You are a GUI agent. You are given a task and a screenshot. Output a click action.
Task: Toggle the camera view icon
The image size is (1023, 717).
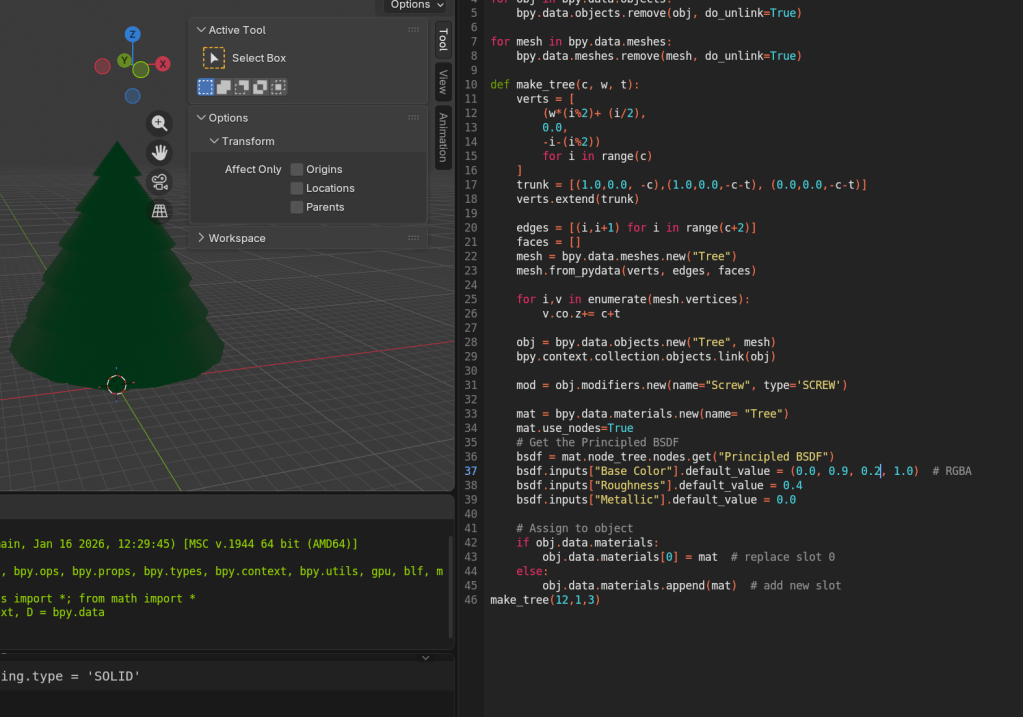point(159,181)
